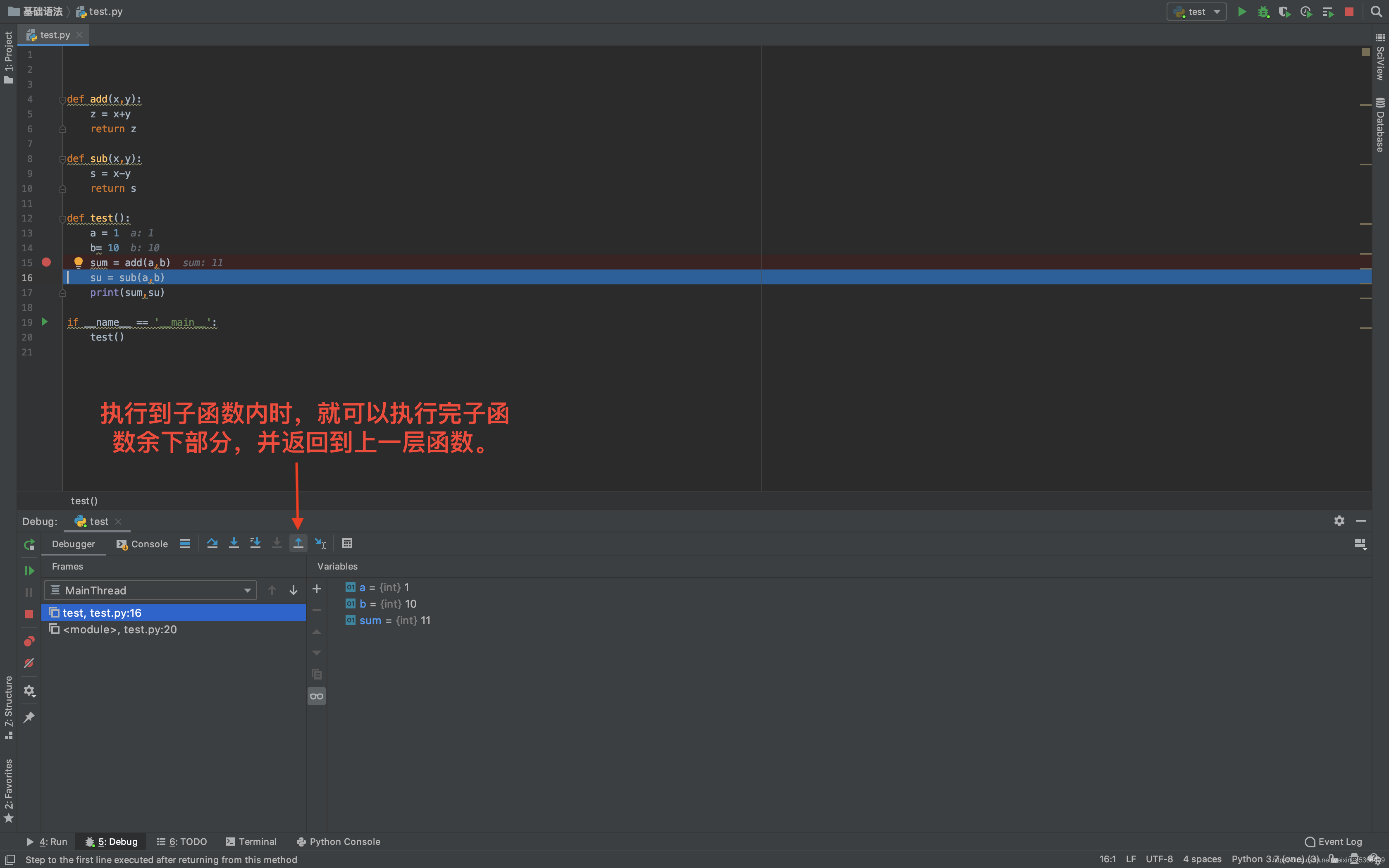Show intention actions via the lightbulb
Viewport: 1389px width, 868px height.
79,263
